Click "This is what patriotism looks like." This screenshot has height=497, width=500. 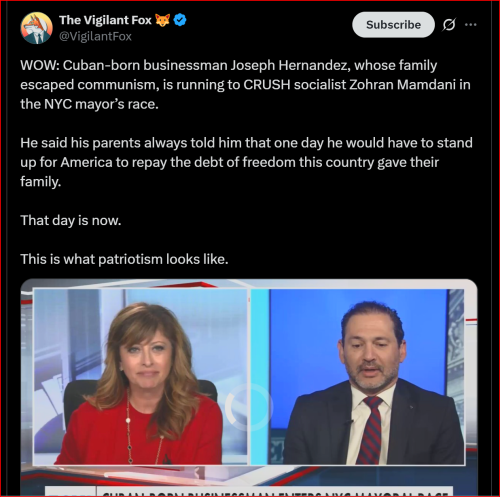(x=124, y=259)
